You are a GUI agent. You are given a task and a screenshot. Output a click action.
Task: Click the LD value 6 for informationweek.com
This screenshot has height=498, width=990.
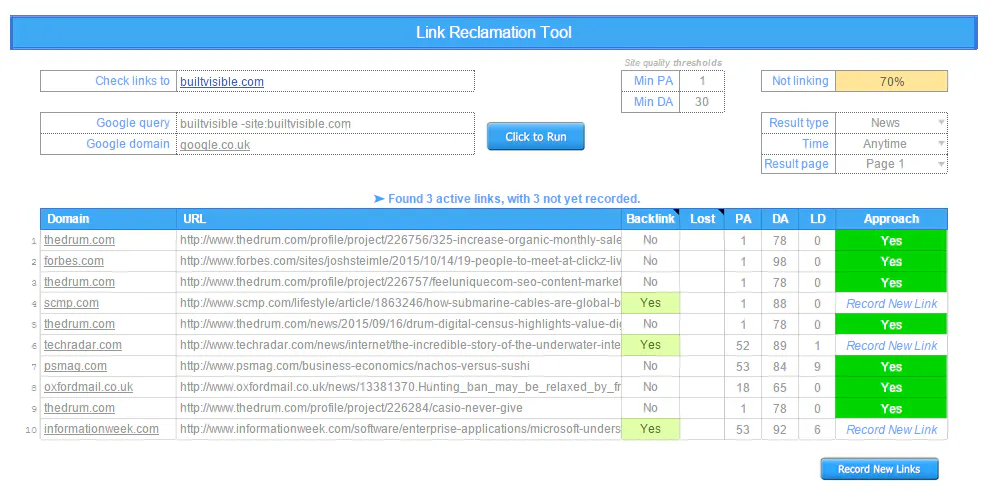[817, 429]
